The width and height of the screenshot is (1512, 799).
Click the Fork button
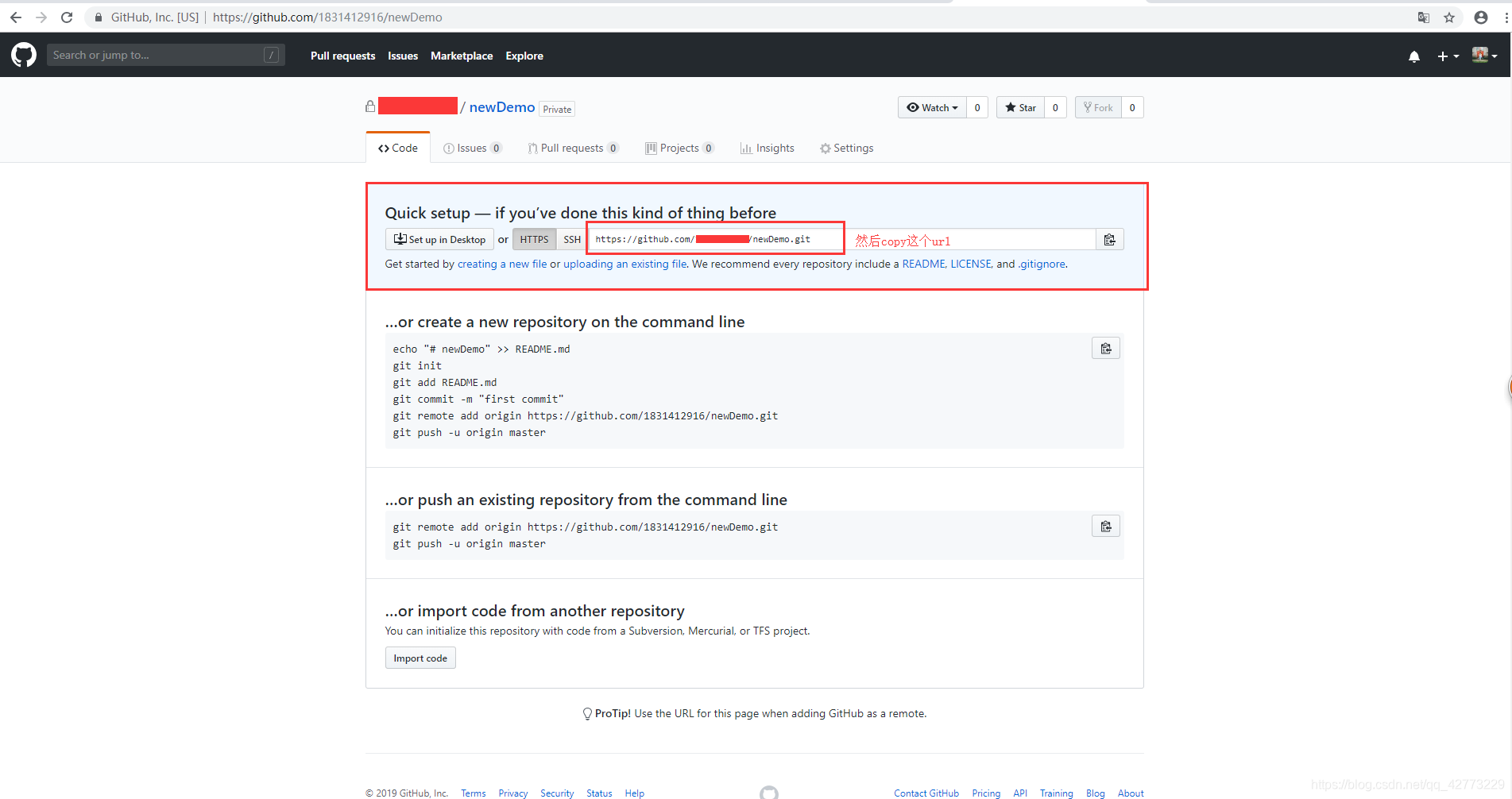coord(1098,107)
